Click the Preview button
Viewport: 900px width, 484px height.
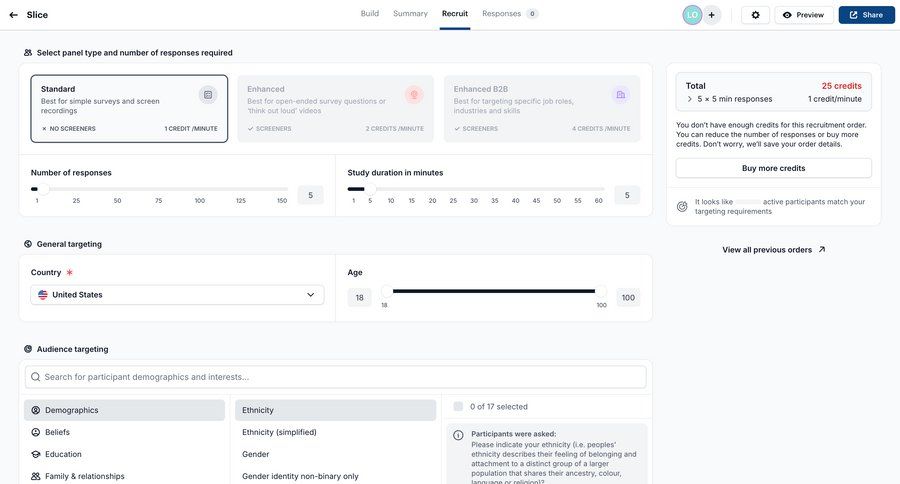[804, 15]
